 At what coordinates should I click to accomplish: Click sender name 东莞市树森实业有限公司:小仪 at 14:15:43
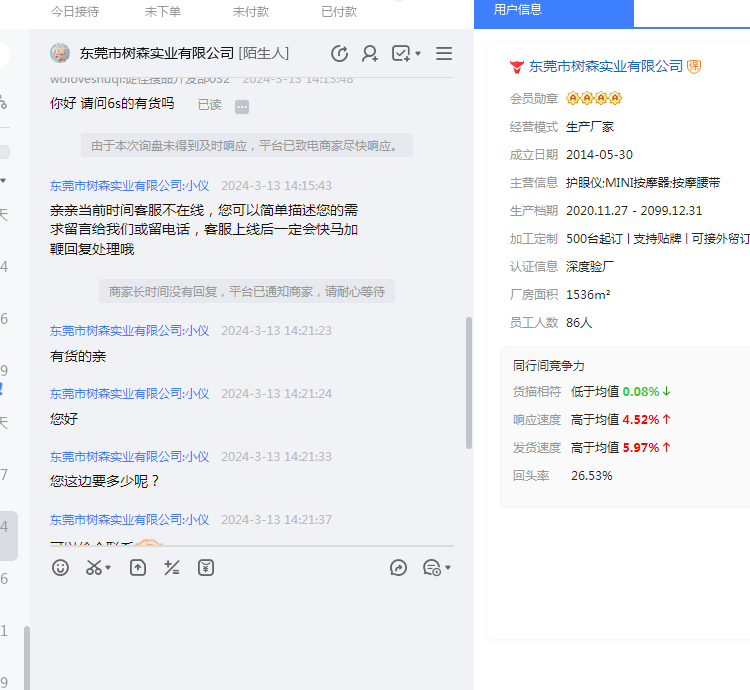pyautogui.click(x=130, y=186)
